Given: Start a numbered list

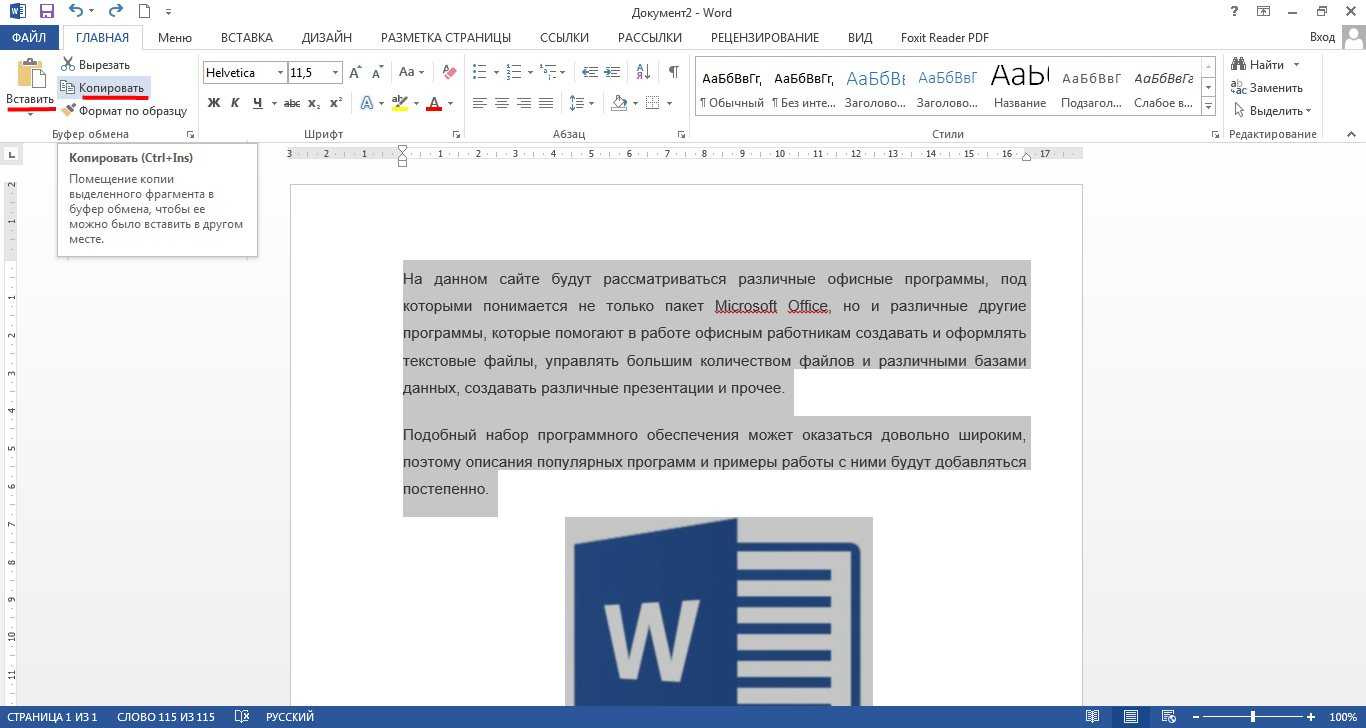Looking at the screenshot, I should [x=514, y=73].
